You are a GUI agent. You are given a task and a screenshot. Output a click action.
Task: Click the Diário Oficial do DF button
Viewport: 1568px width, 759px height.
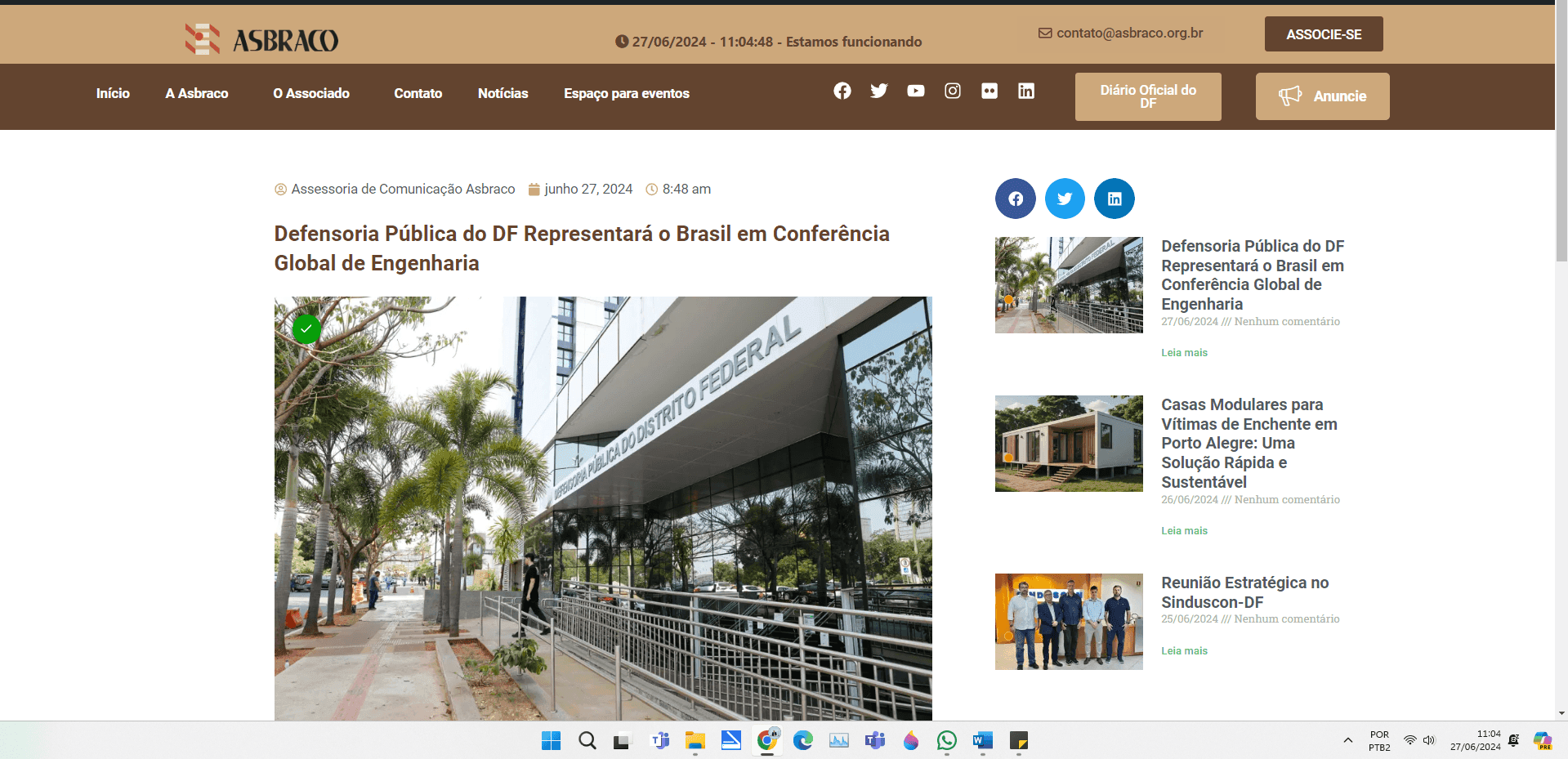[1148, 96]
